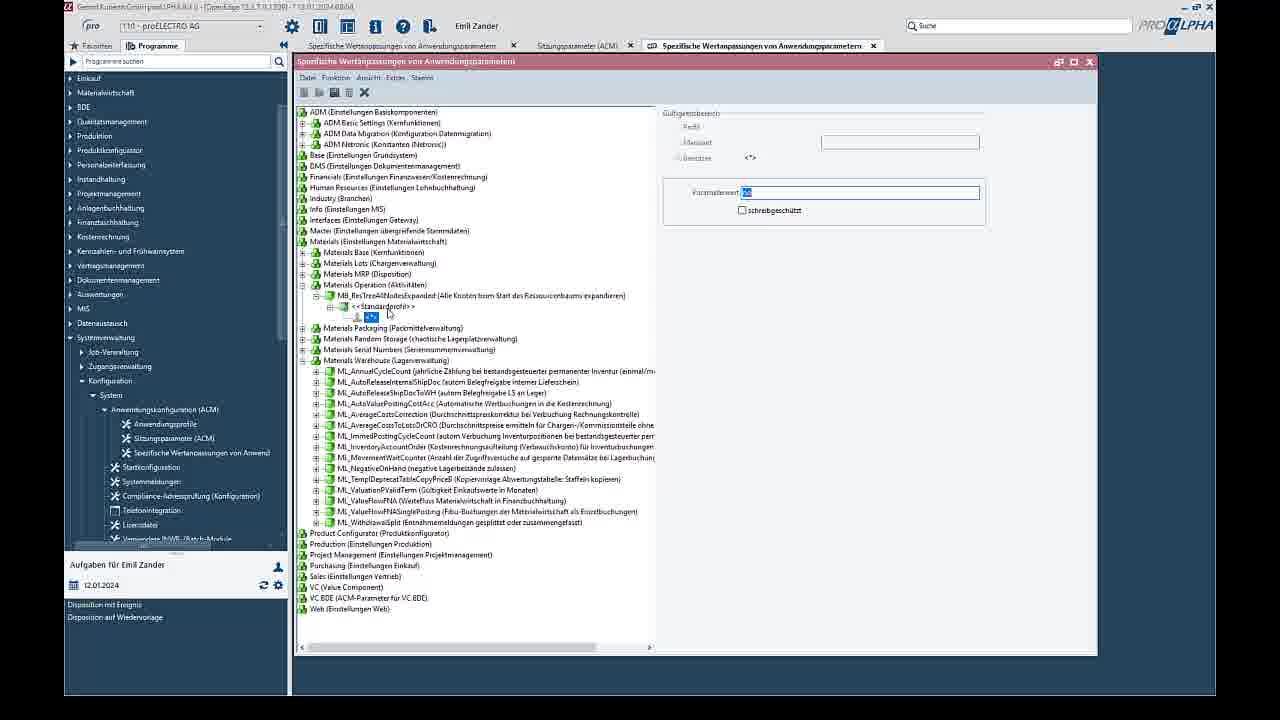Collapse the Materials Operation node
This screenshot has height=720, width=1280.
(302, 285)
